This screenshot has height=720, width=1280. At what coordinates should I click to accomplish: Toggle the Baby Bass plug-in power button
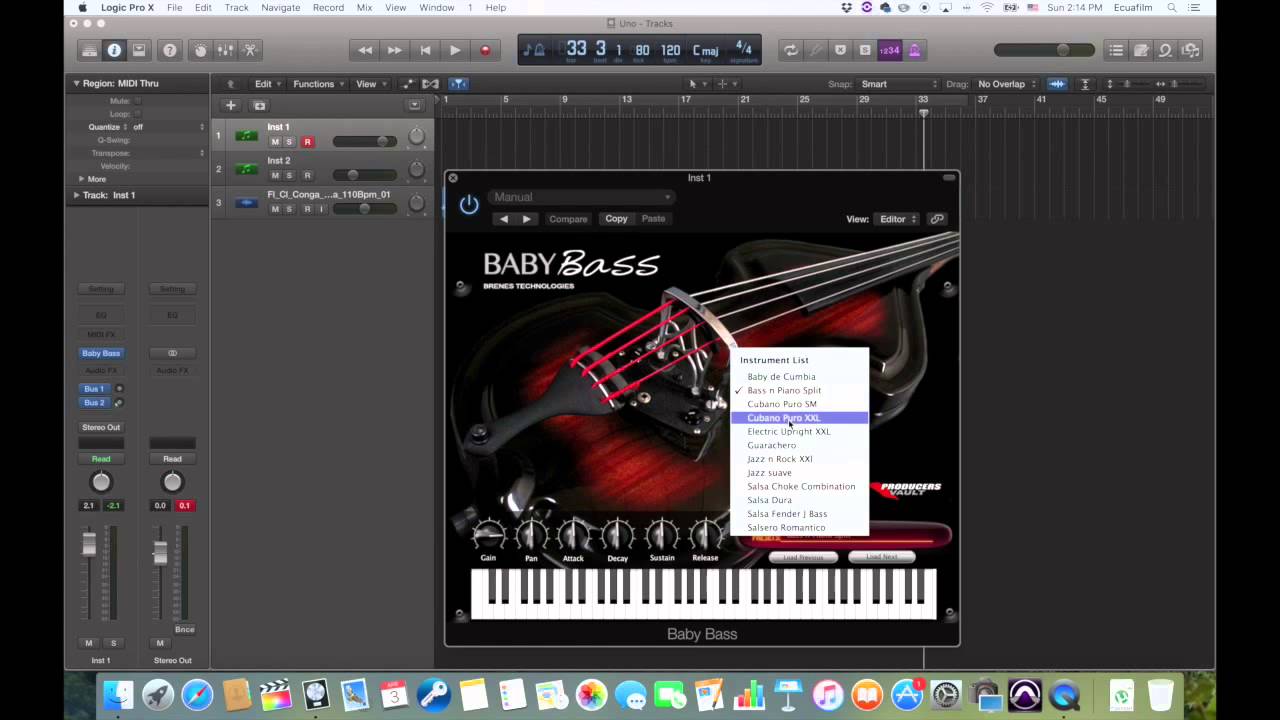tap(469, 205)
